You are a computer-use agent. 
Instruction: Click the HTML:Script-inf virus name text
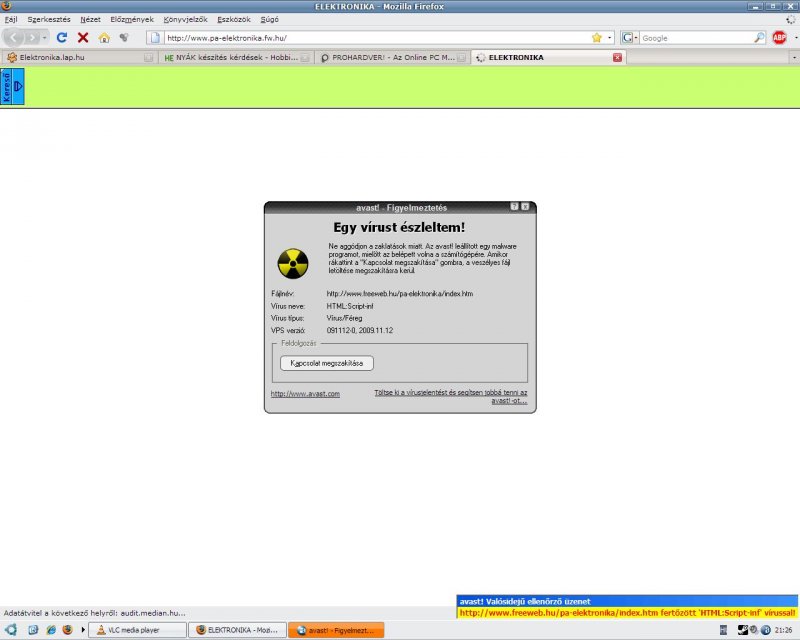pos(350,306)
